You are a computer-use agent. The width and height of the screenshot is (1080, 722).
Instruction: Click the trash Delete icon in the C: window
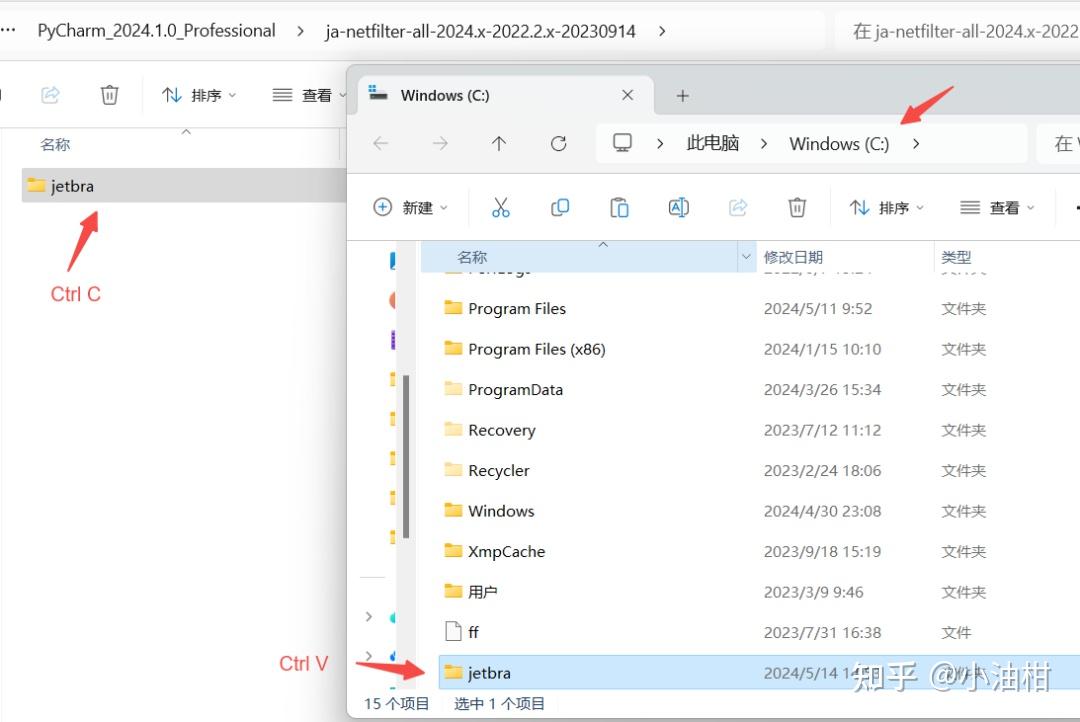pyautogui.click(x=797, y=207)
